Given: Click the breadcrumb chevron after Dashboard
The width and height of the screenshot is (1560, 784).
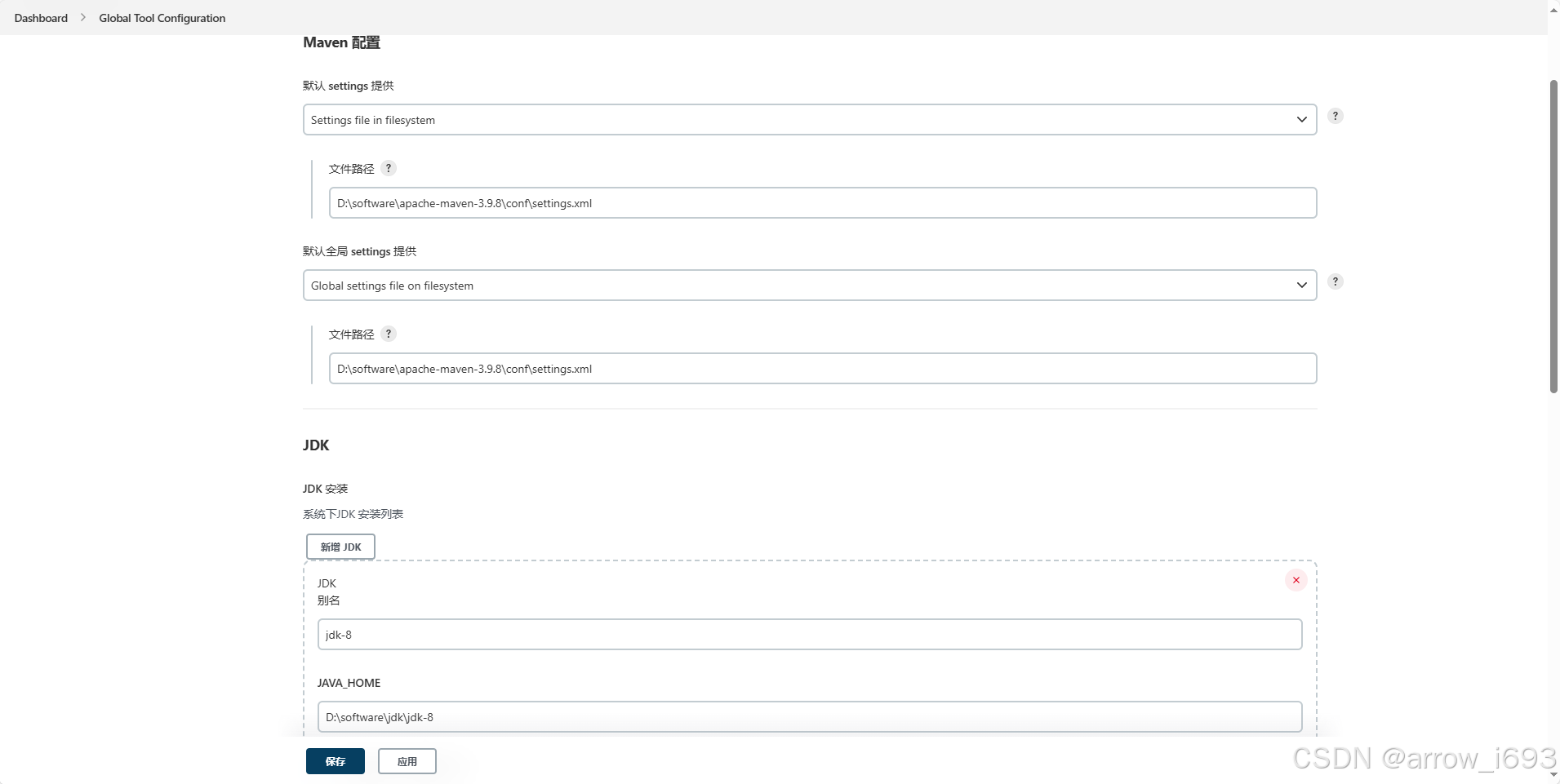Looking at the screenshot, I should point(83,17).
